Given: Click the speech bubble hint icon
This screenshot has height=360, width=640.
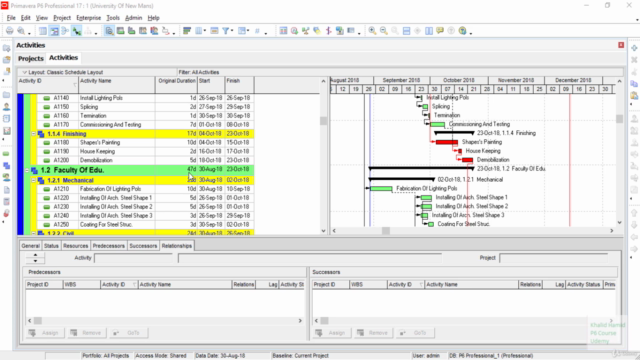Looking at the screenshot, I should tap(440, 31).
